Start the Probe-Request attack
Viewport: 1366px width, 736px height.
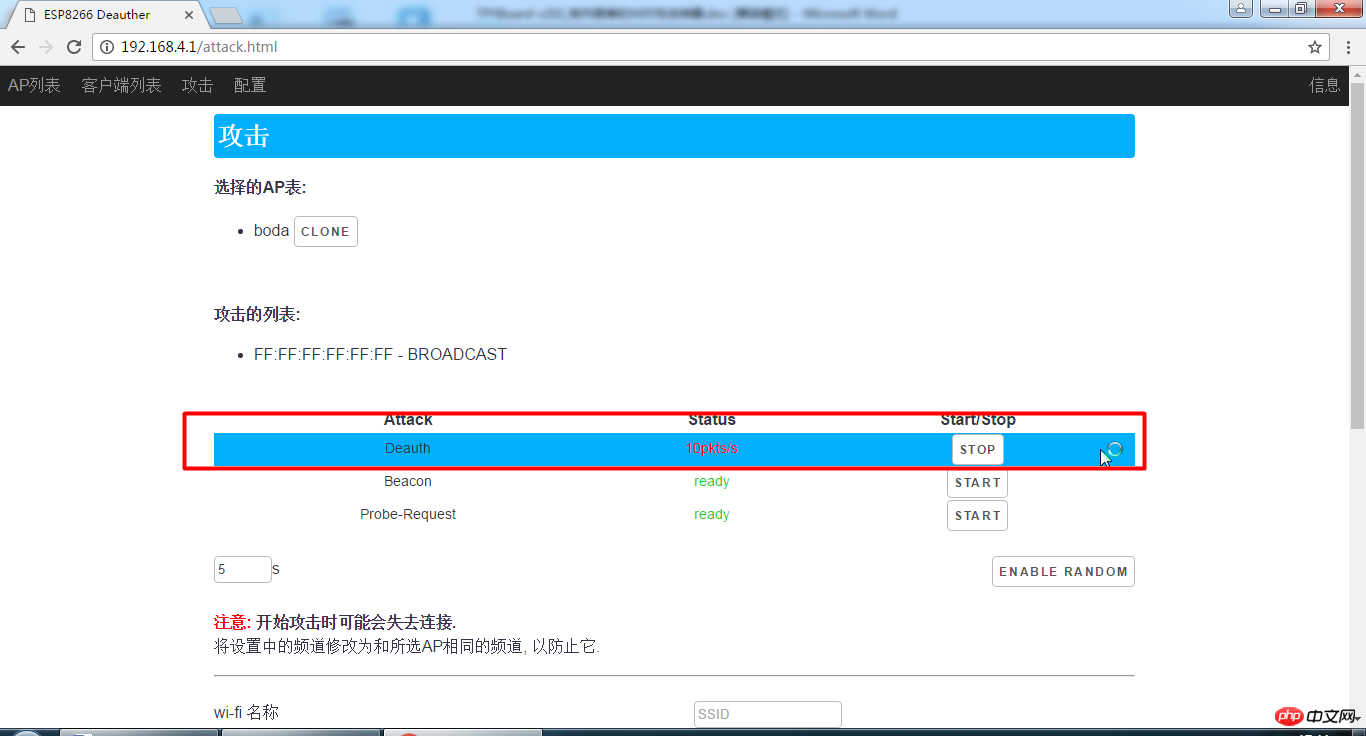point(977,516)
